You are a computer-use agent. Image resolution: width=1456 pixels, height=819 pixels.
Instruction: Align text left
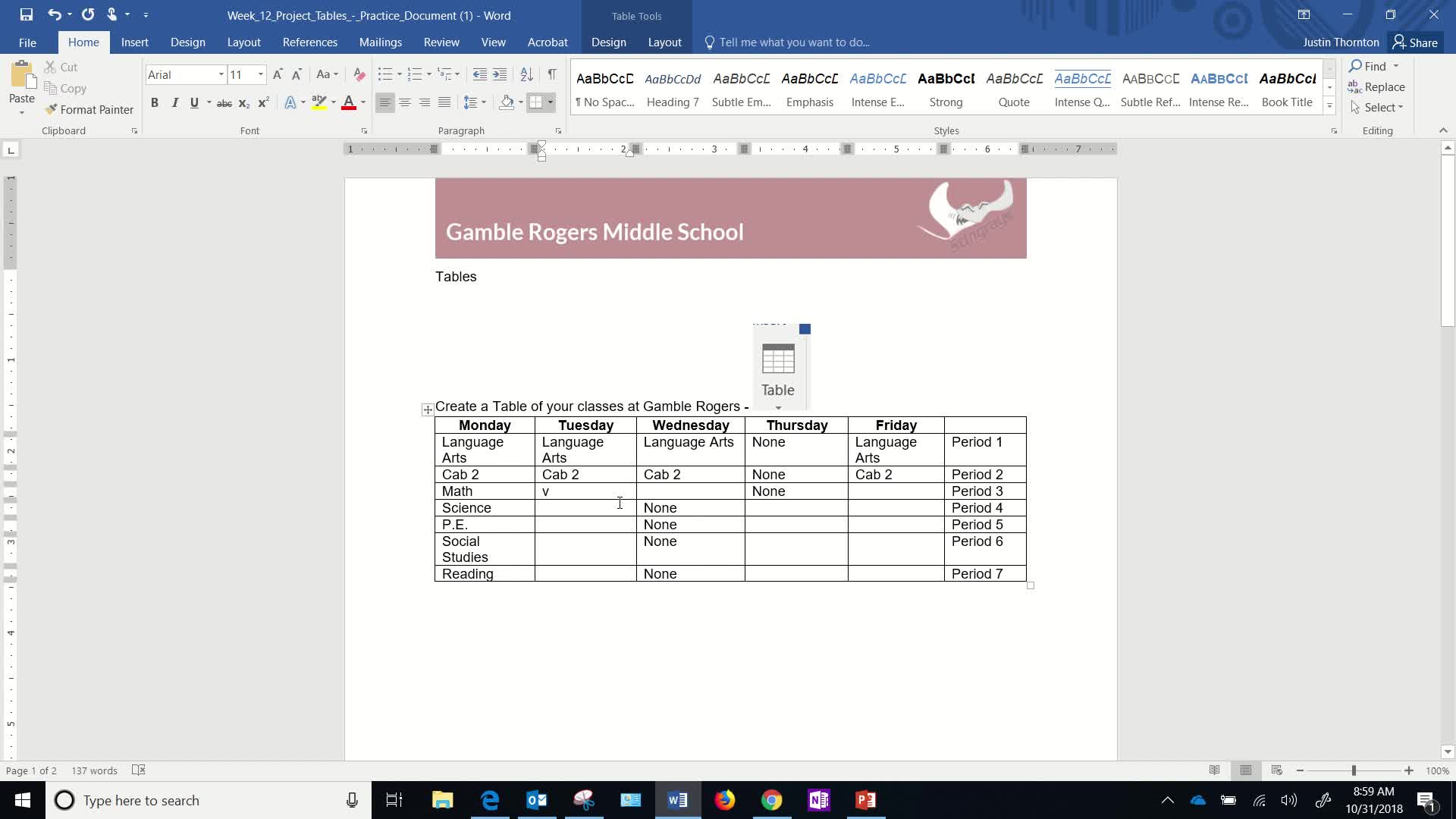tap(385, 103)
